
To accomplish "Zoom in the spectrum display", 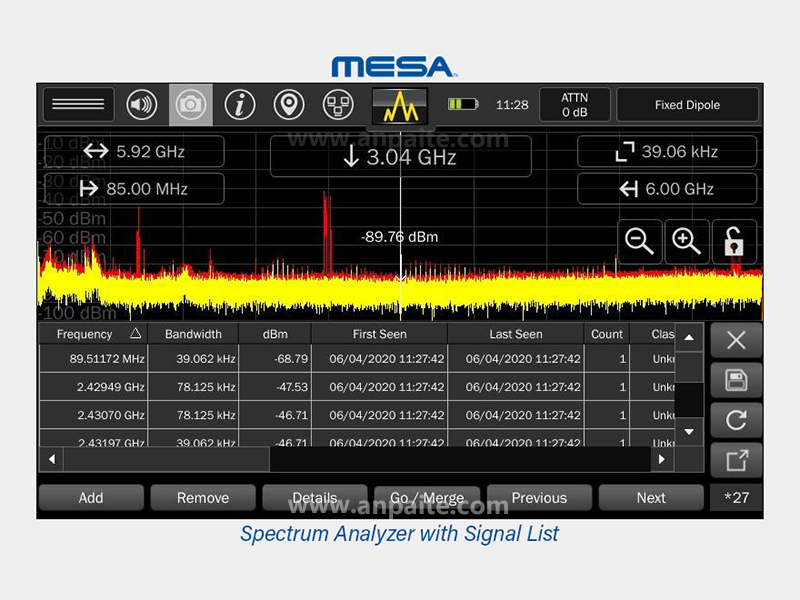I will (x=686, y=241).
